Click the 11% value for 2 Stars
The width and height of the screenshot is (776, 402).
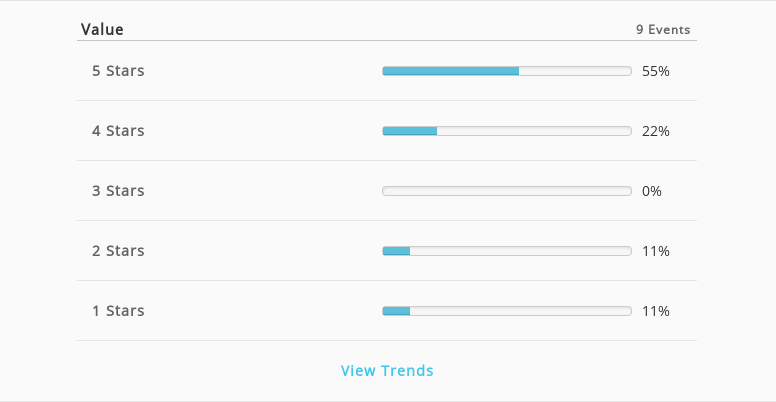656,251
